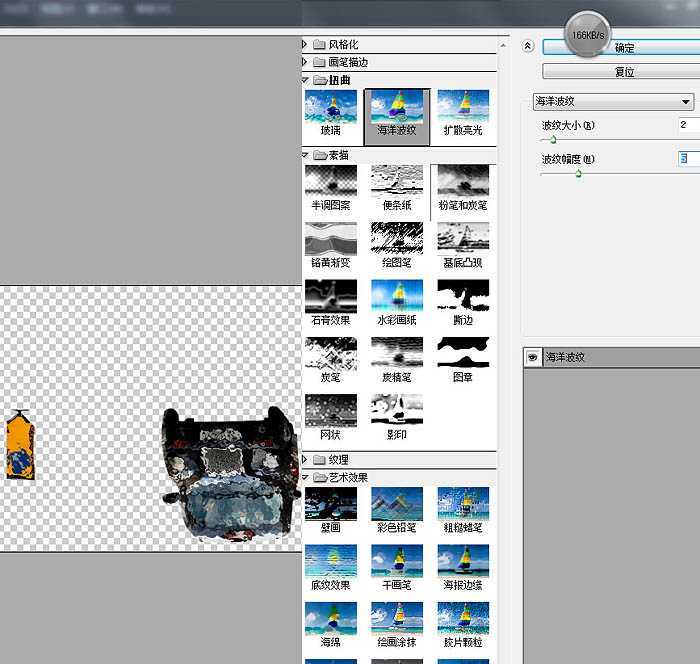Click the 复位 reset button
Image resolution: width=700 pixels, height=664 pixels.
(621, 71)
